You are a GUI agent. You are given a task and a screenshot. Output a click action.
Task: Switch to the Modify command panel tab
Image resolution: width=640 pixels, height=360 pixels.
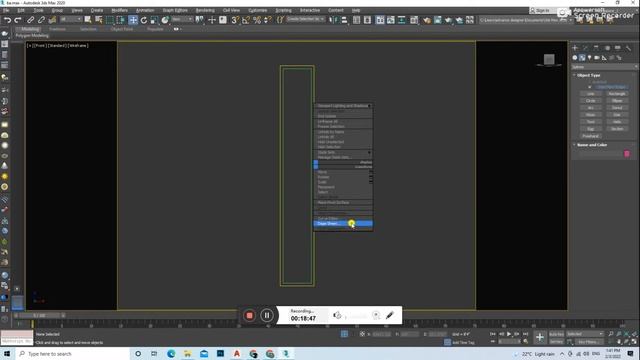(x=585, y=48)
